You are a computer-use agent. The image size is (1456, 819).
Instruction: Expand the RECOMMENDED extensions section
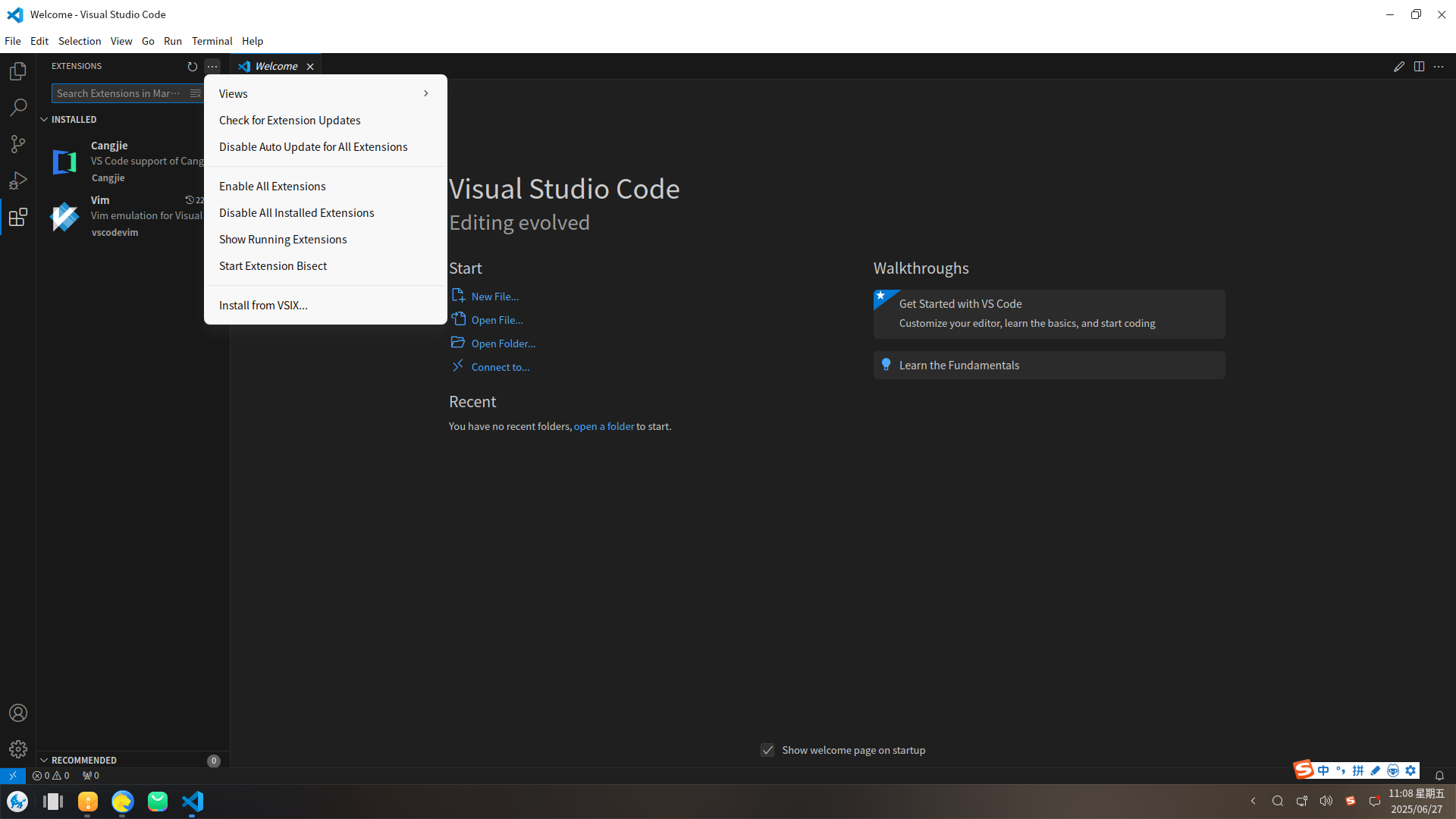coord(83,760)
